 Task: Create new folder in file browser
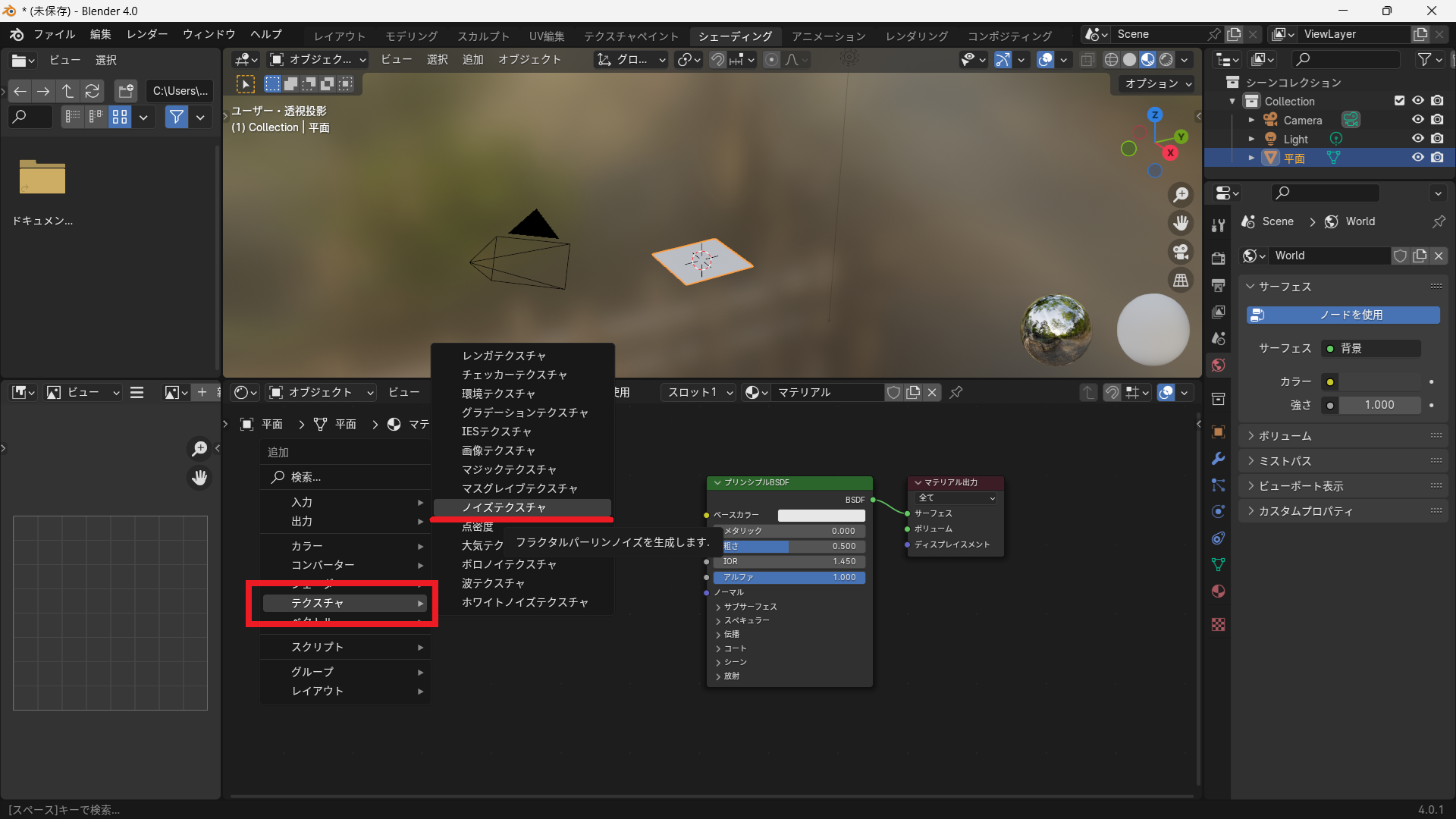click(126, 91)
